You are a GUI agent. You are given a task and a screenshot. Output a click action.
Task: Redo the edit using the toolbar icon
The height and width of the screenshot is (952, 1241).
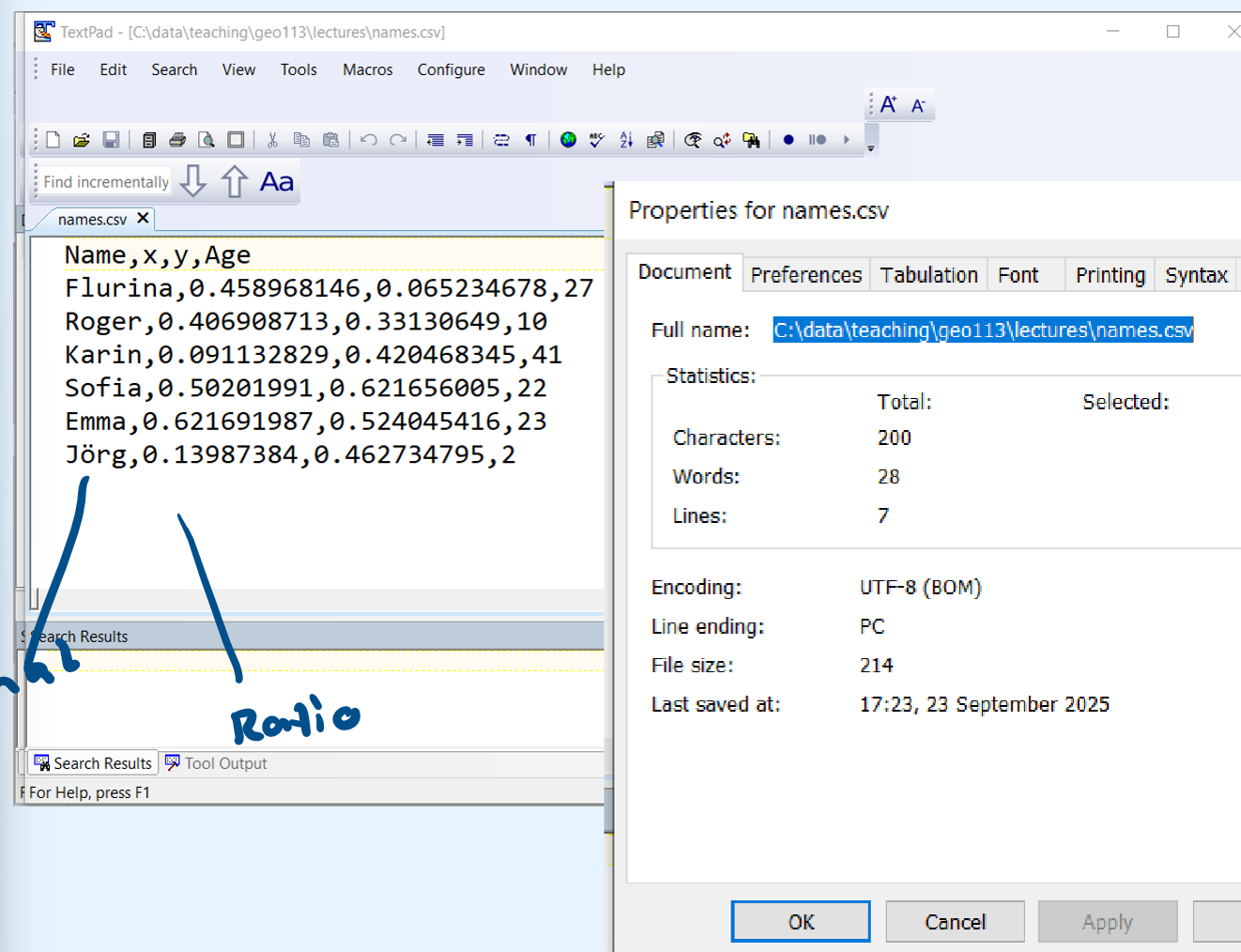pyautogui.click(x=398, y=140)
